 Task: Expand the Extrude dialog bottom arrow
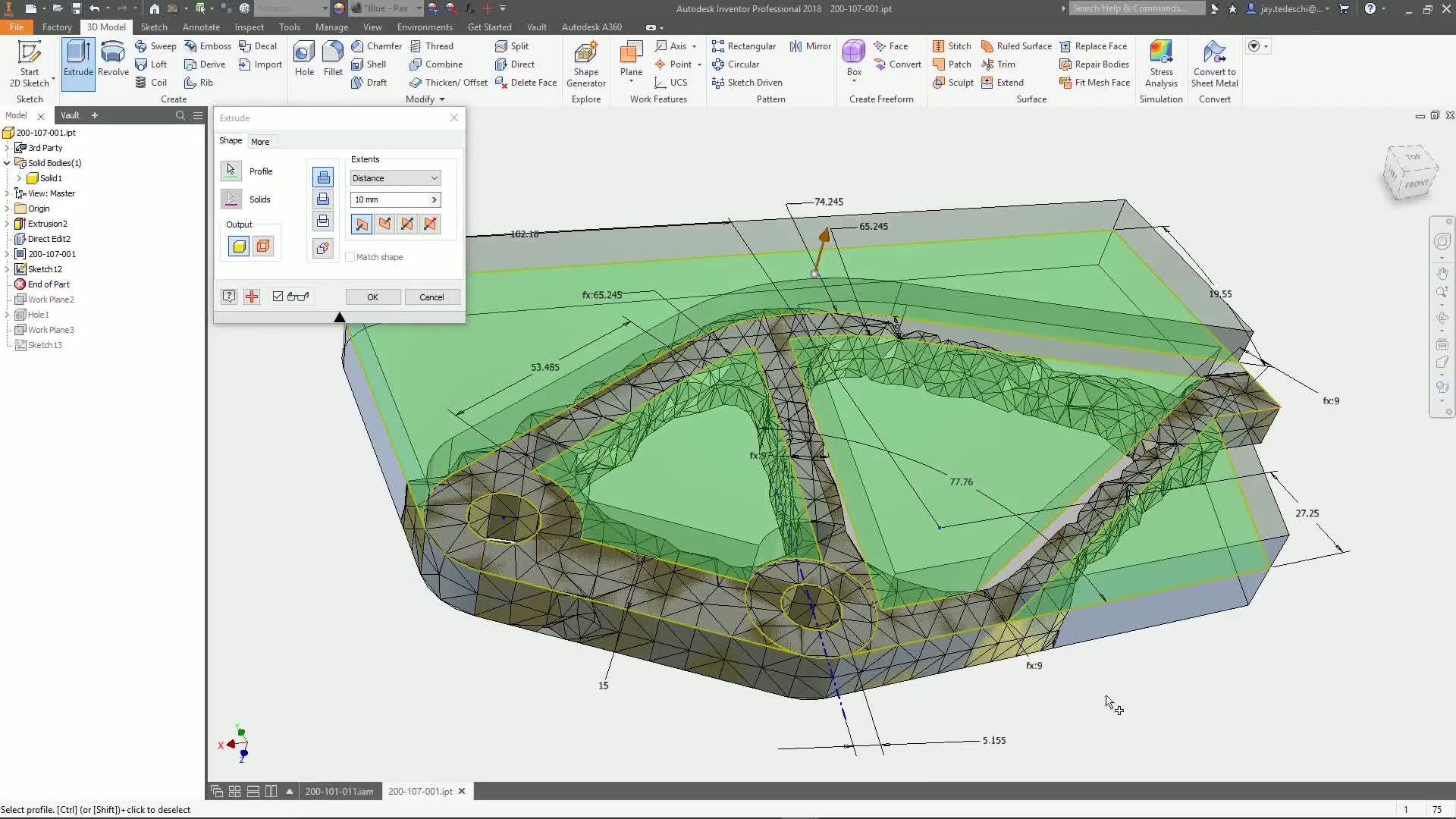point(340,318)
